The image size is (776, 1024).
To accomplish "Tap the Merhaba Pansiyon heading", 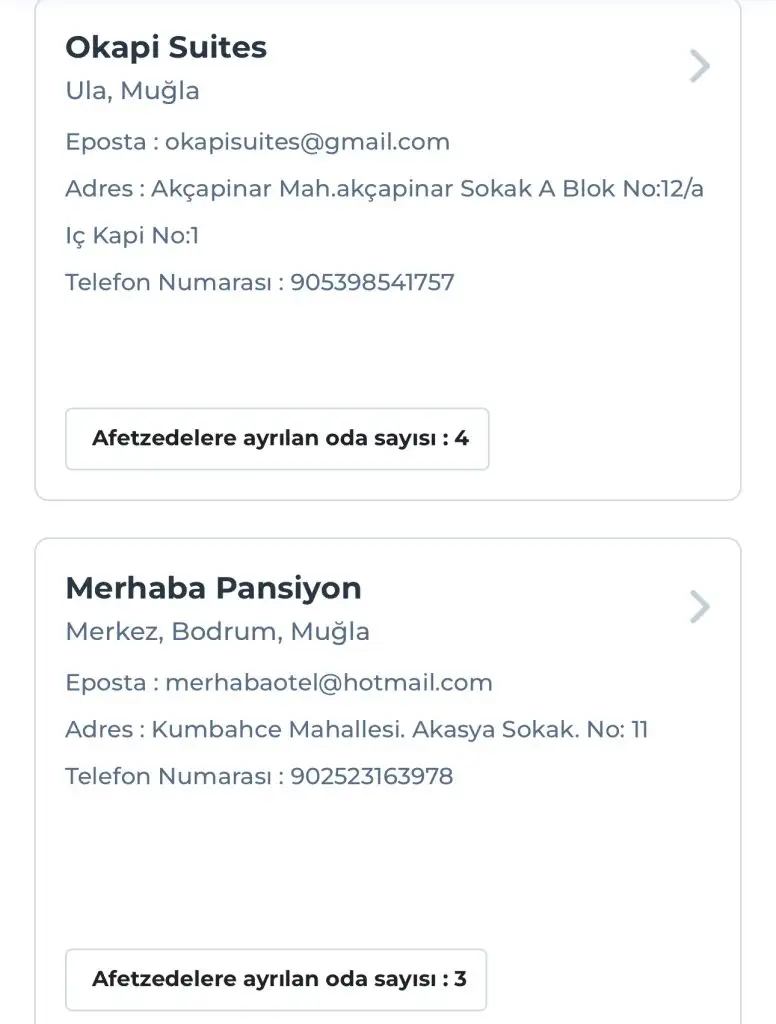I will [213, 587].
